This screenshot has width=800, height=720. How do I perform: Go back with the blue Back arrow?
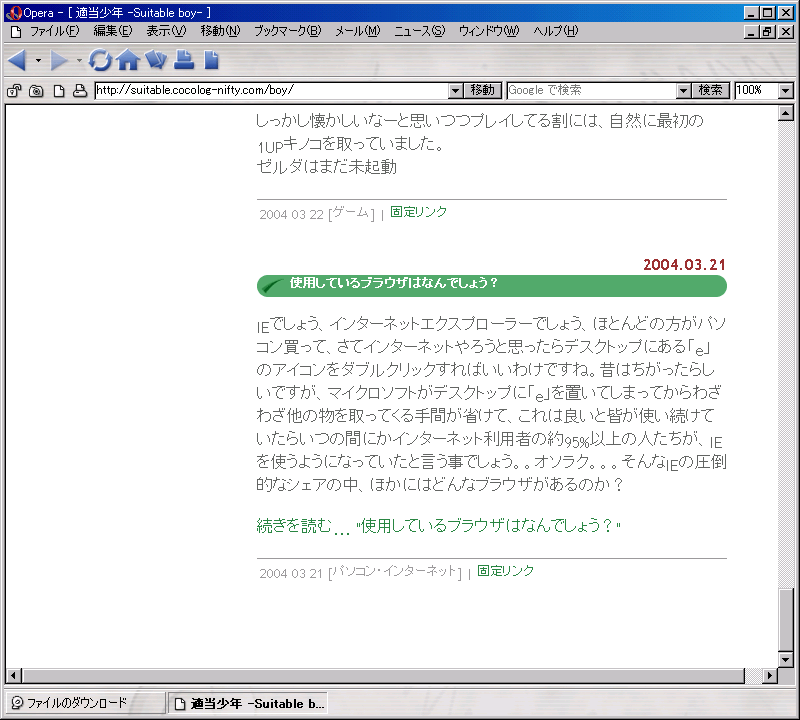pos(18,60)
